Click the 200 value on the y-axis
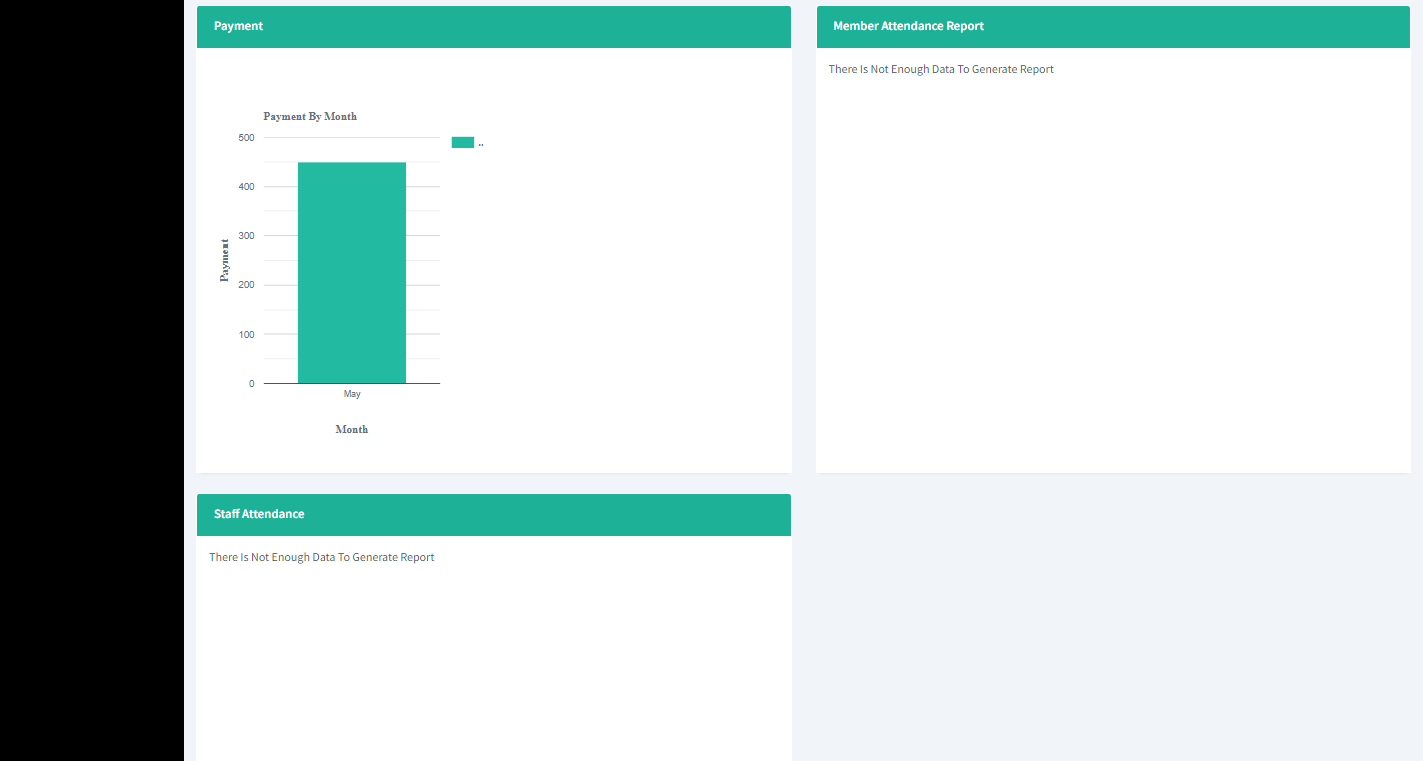The image size is (1423, 761). (246, 285)
